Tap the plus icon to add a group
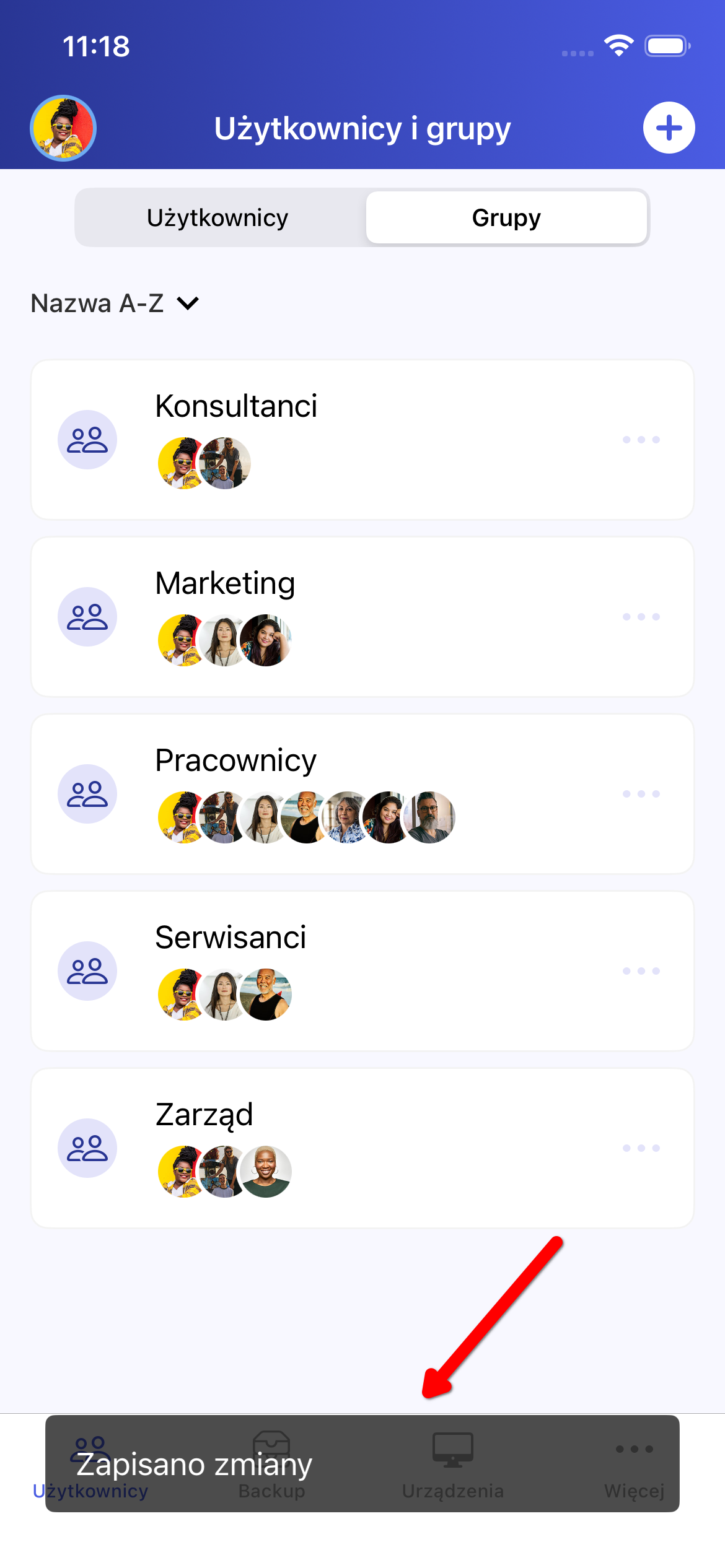The height and width of the screenshot is (1568, 725). point(669,128)
